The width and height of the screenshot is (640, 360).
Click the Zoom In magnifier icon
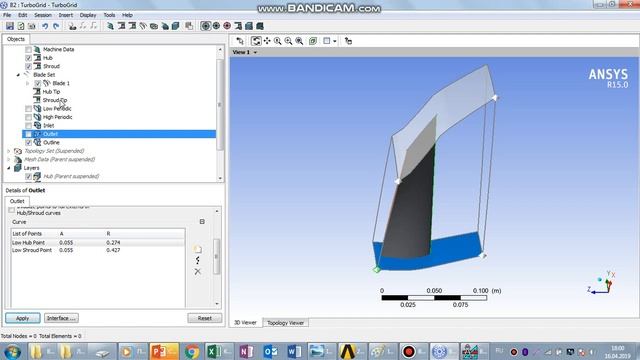pyautogui.click(x=278, y=41)
